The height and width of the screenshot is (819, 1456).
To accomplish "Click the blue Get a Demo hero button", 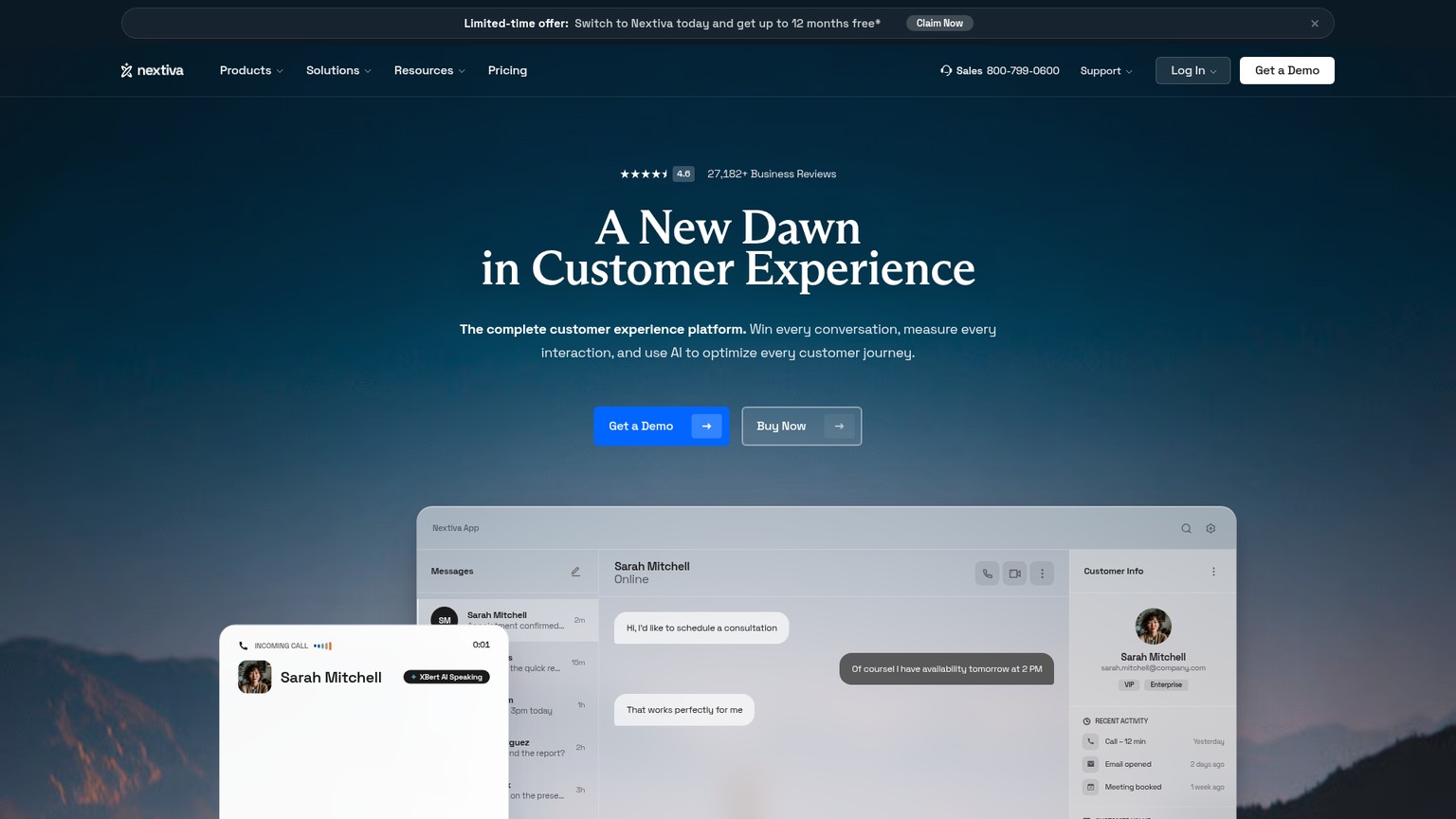I will tap(662, 426).
